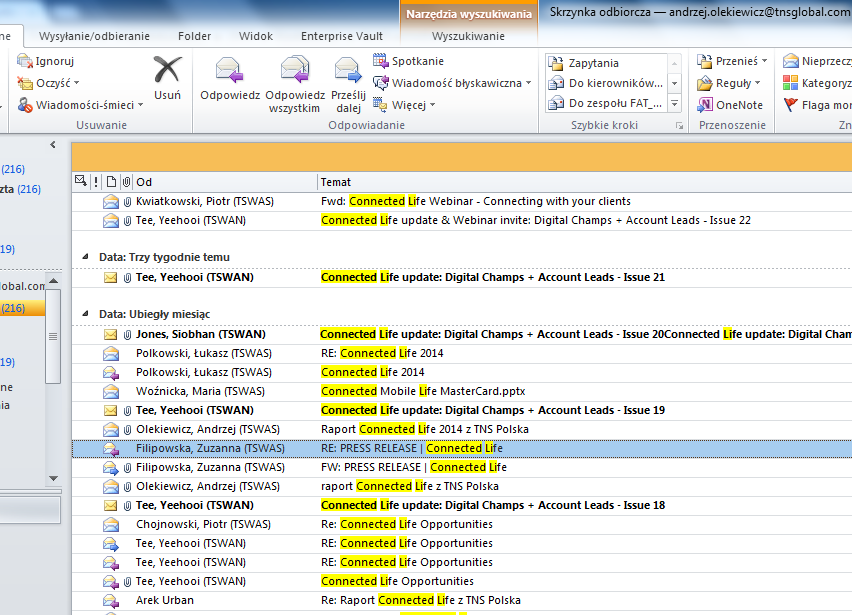Image resolution: width=852 pixels, height=615 pixels.
Task: Select the Do kierowników quick step
Action: tap(606, 83)
